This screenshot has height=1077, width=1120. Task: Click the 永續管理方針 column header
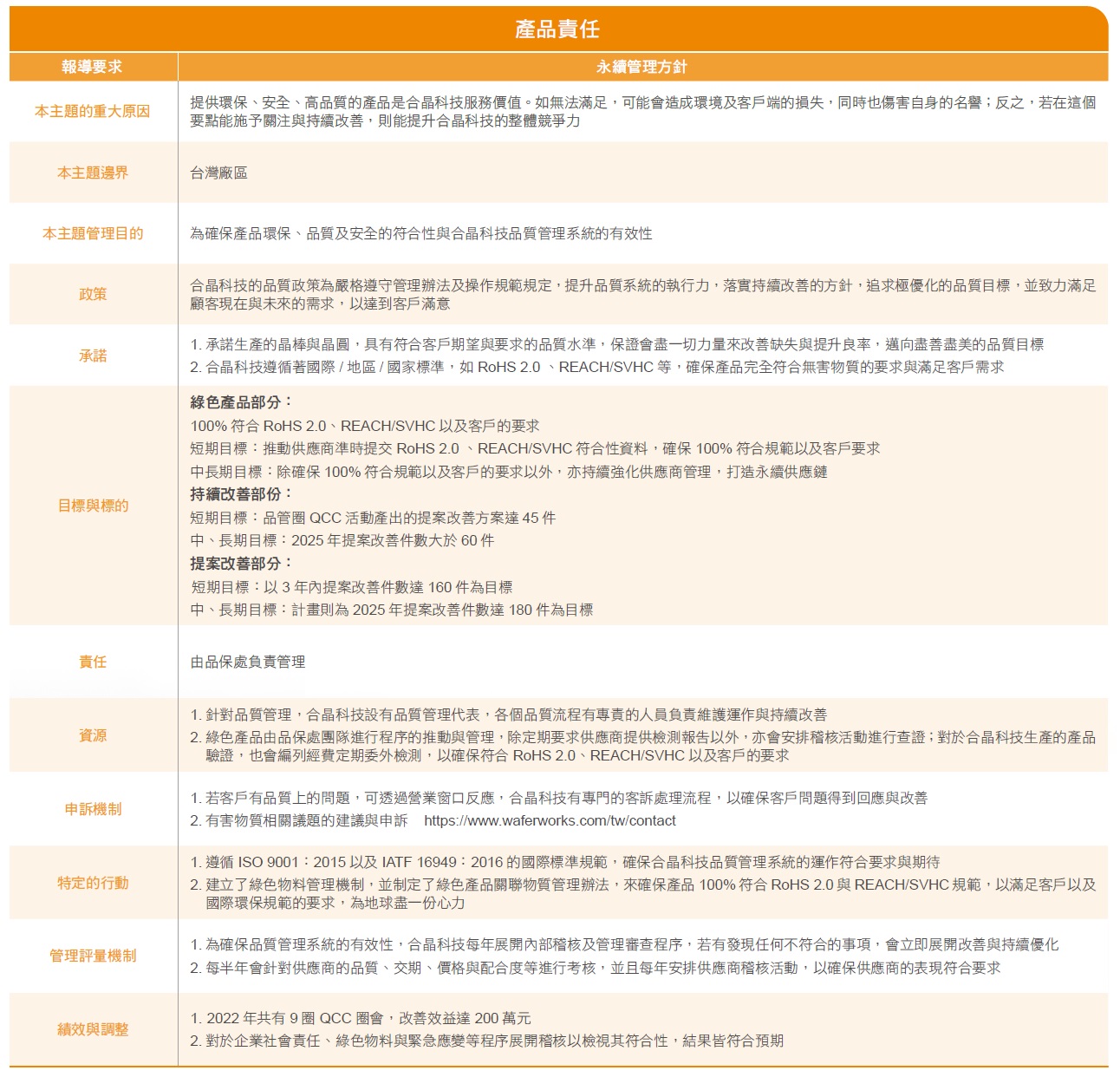(x=641, y=67)
